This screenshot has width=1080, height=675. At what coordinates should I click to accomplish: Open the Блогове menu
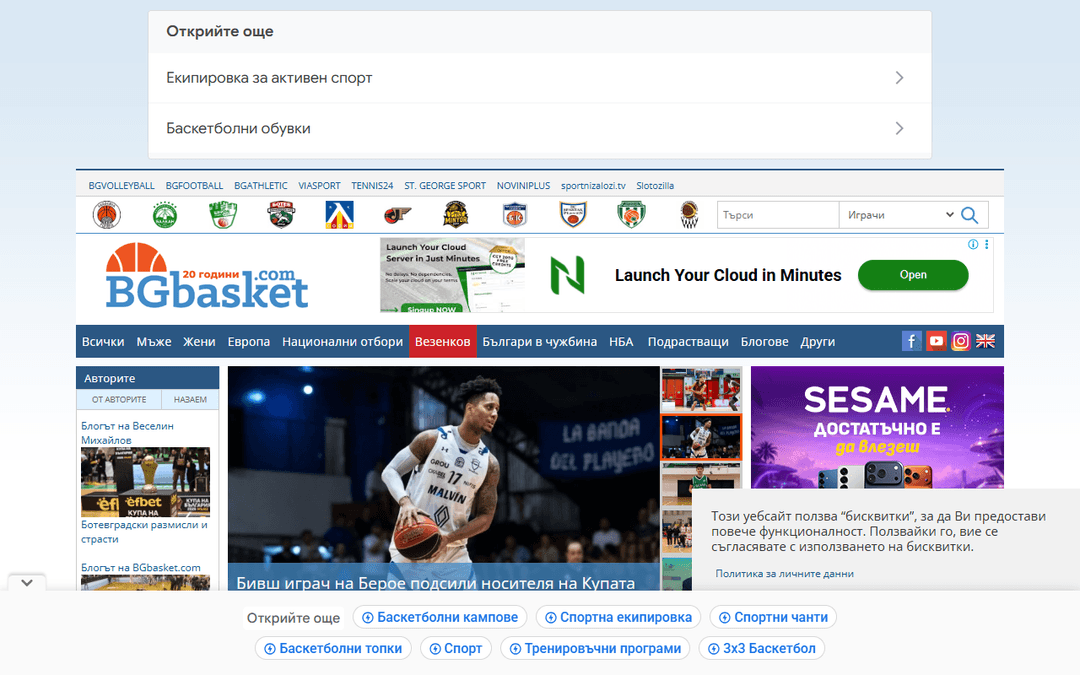point(765,342)
